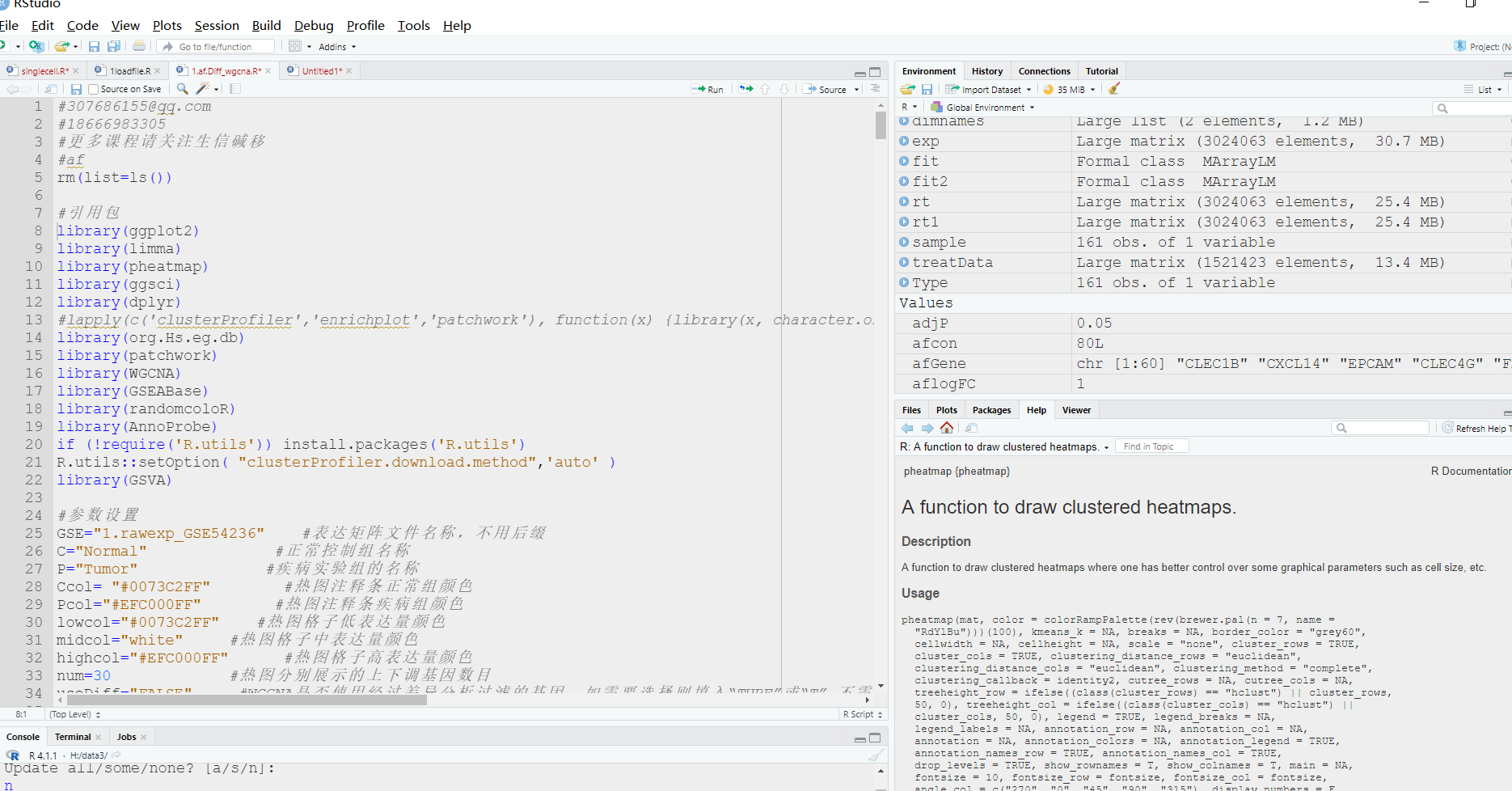Expand treatData object details
The width and height of the screenshot is (1512, 791).
904,262
